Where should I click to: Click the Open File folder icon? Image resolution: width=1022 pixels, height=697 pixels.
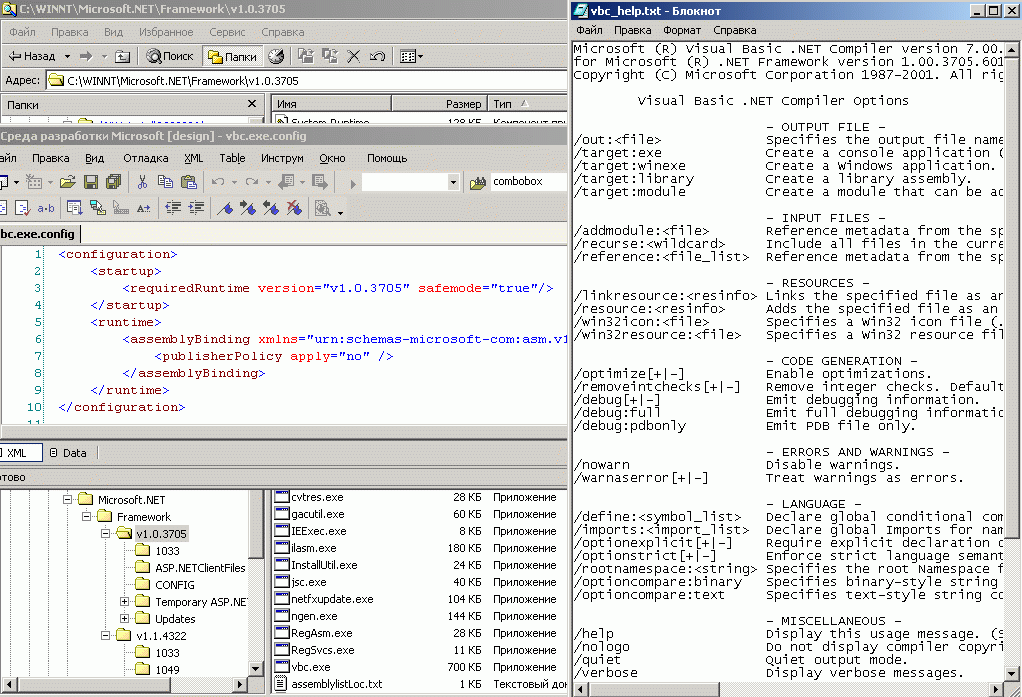(x=67, y=182)
